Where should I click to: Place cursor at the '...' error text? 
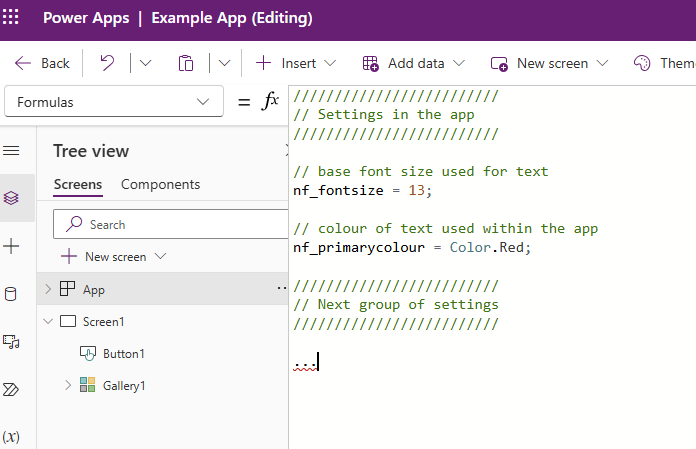[x=305, y=365]
